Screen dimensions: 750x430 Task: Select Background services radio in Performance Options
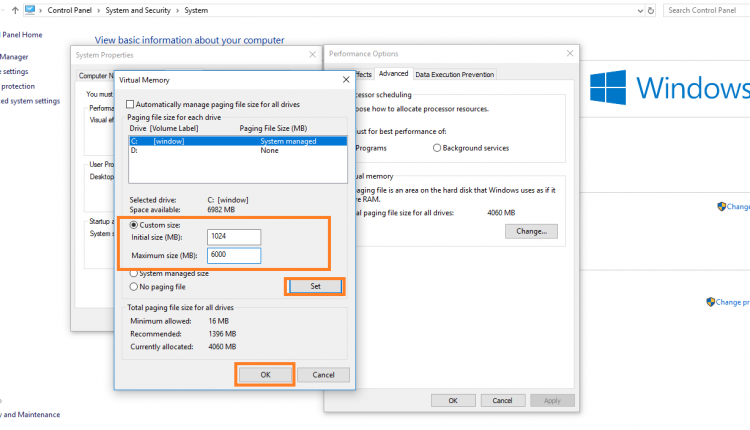click(437, 148)
